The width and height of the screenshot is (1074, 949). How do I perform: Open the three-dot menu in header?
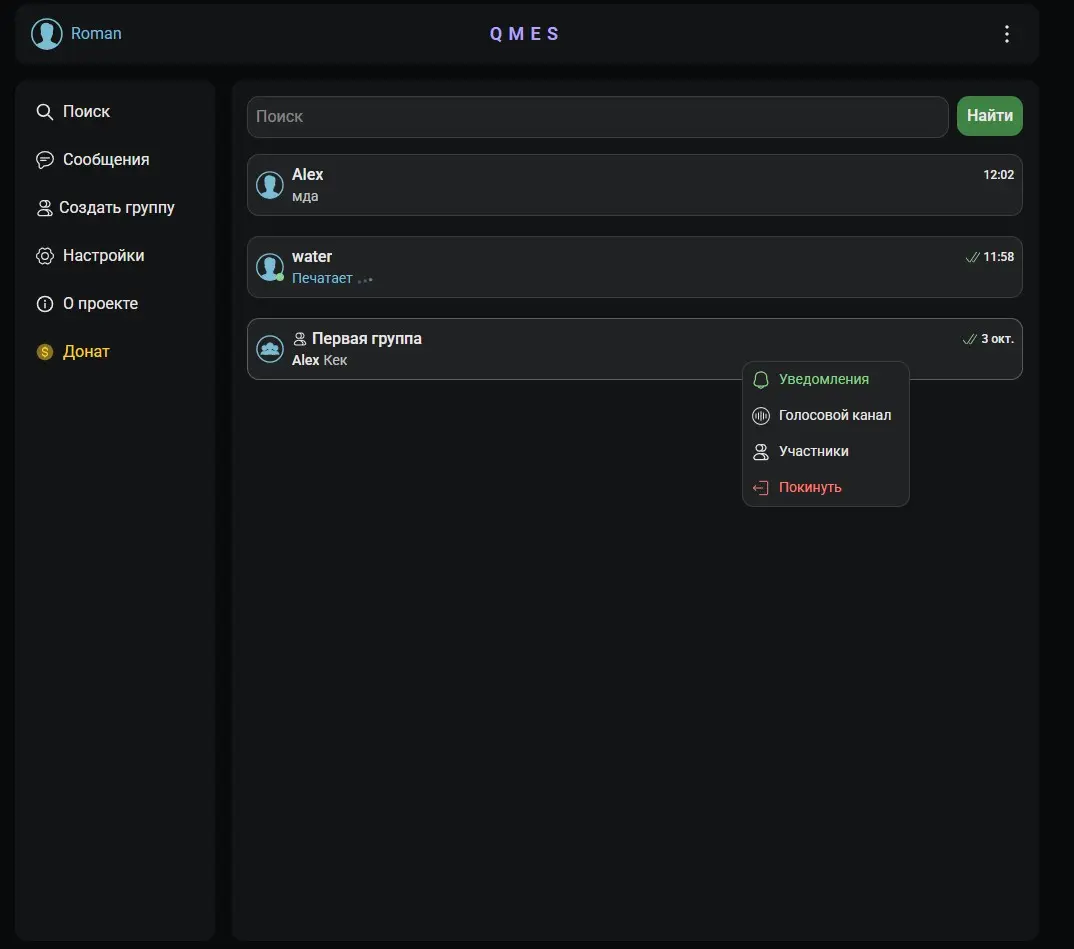coord(1006,34)
